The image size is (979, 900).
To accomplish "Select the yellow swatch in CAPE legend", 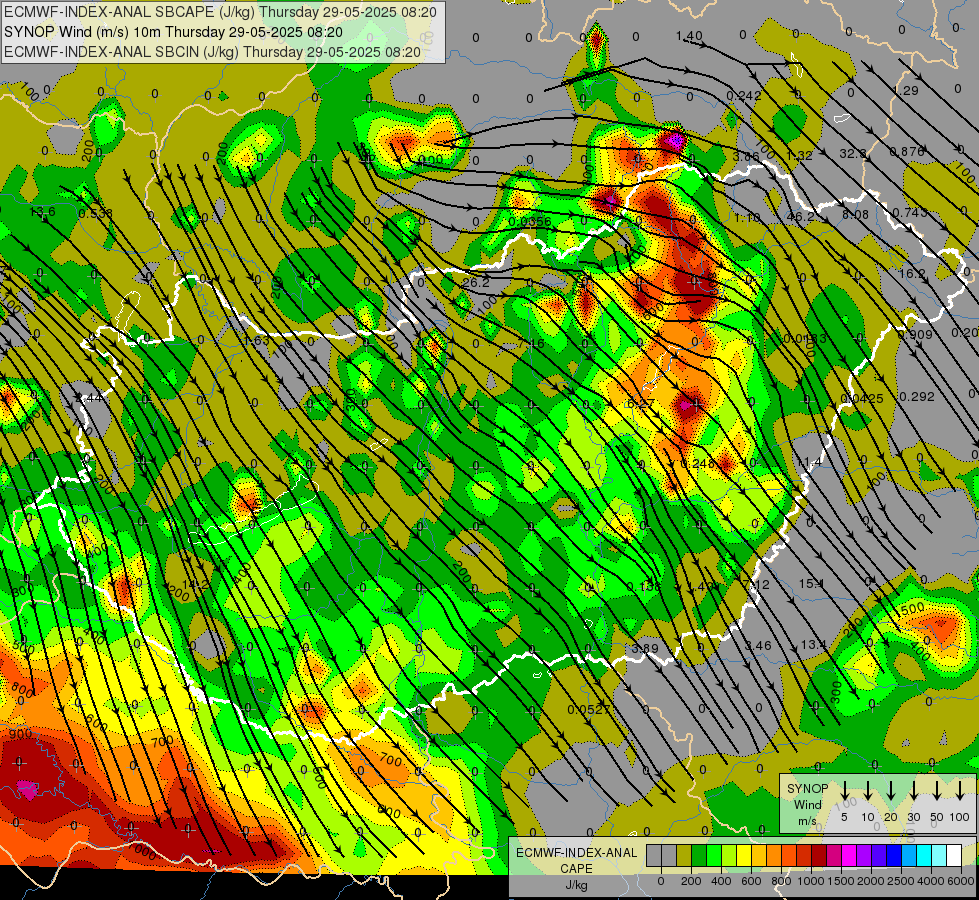I will pyautogui.click(x=744, y=856).
